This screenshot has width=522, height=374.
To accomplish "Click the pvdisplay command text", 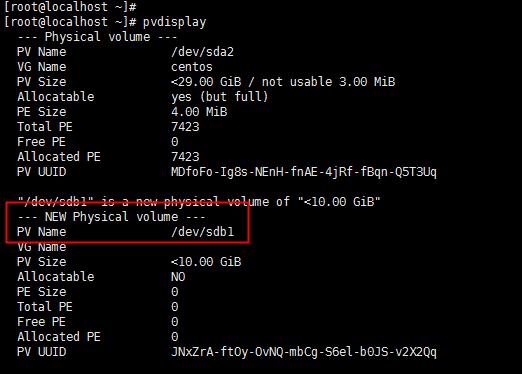I will click(x=174, y=22).
